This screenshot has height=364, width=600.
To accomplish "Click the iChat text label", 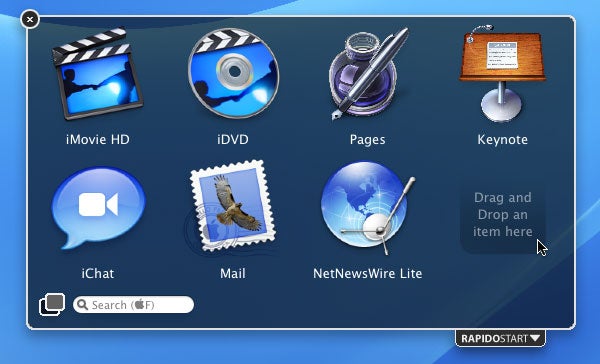I will [x=98, y=274].
